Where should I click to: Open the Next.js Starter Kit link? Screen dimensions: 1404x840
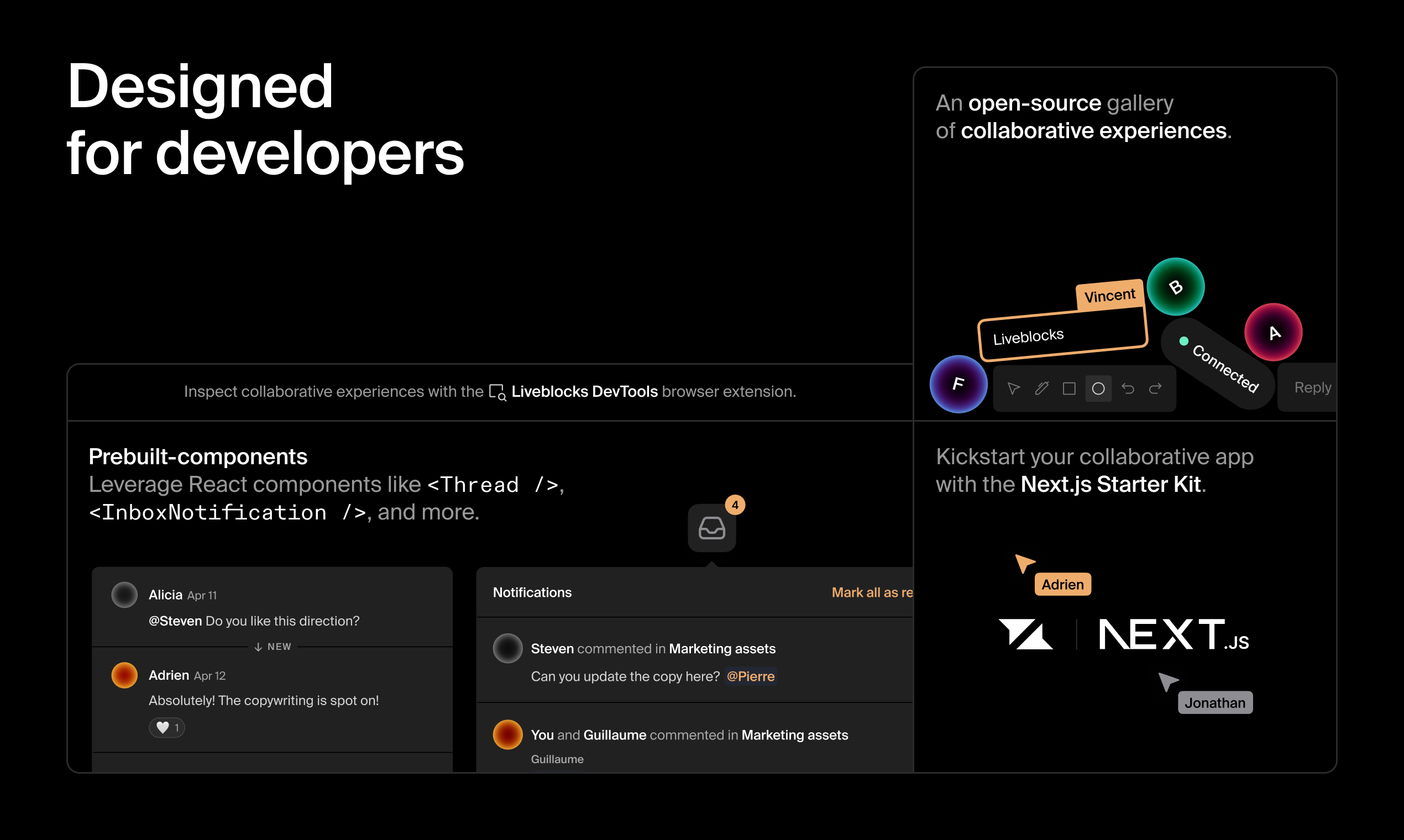pos(1110,485)
